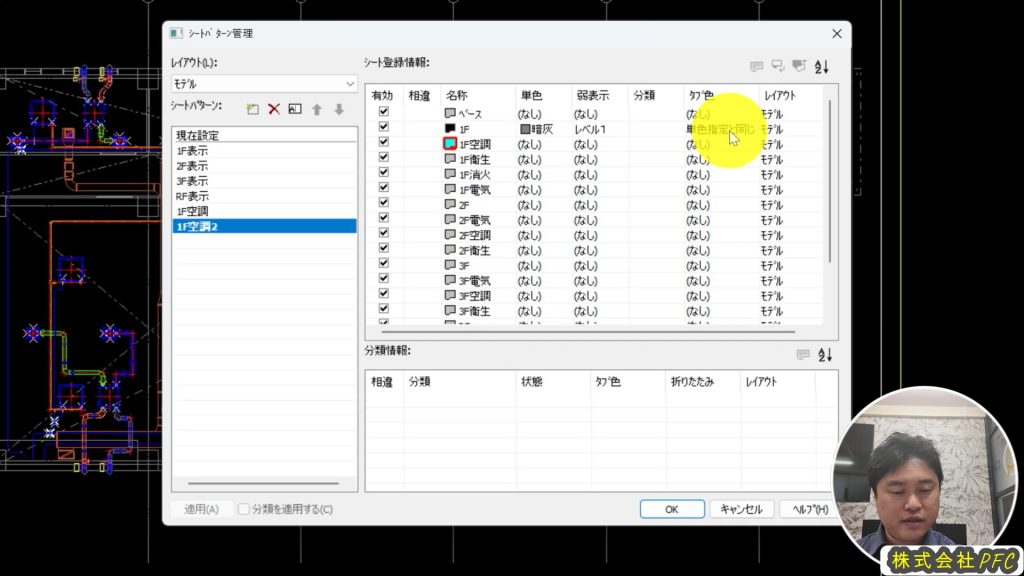Screen dimensions: 1024x576
Task: Click the rename sheet pattern icon
Action: click(295, 109)
